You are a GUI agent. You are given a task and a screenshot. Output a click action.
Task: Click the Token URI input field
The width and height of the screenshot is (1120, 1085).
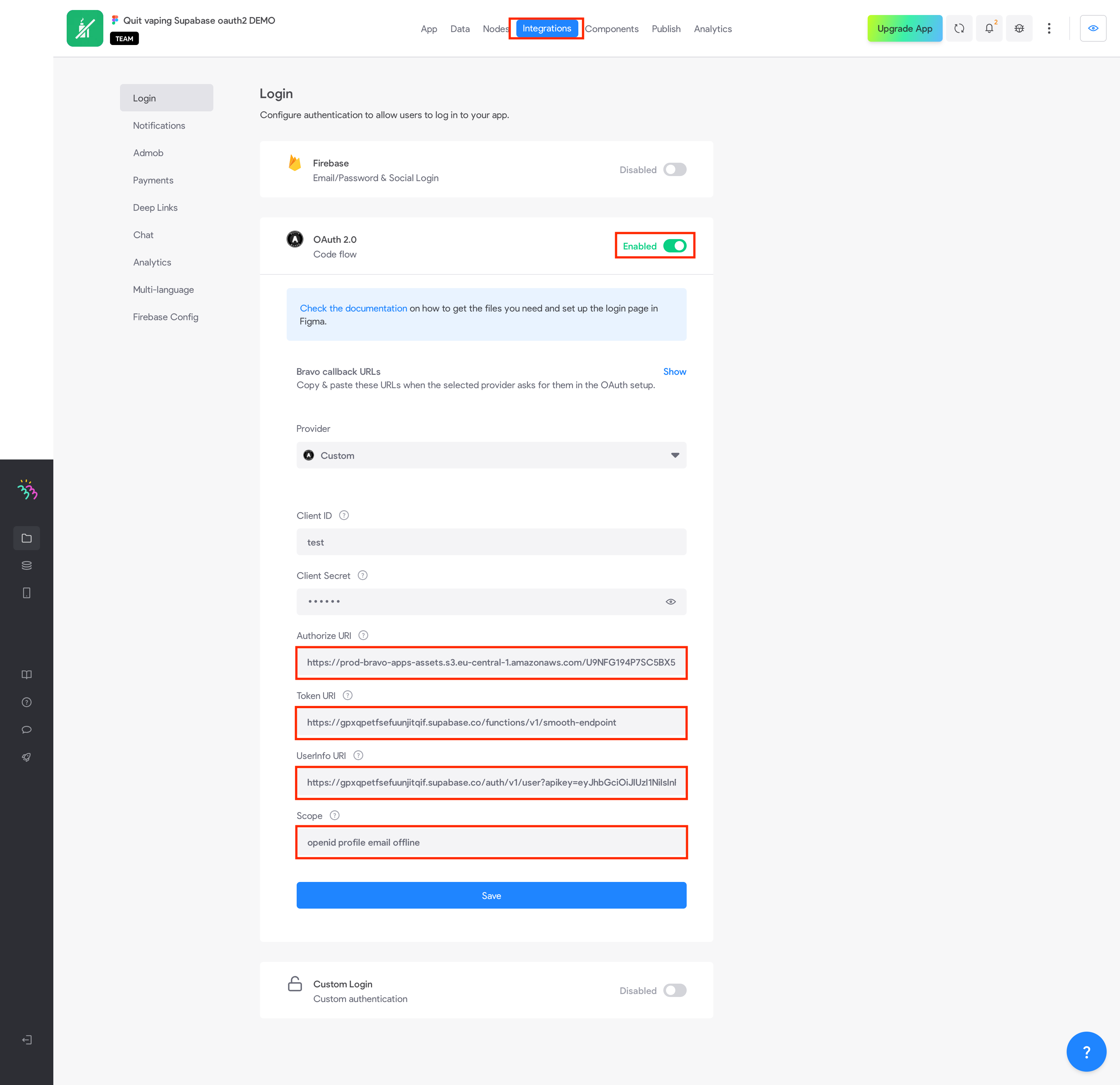(491, 722)
